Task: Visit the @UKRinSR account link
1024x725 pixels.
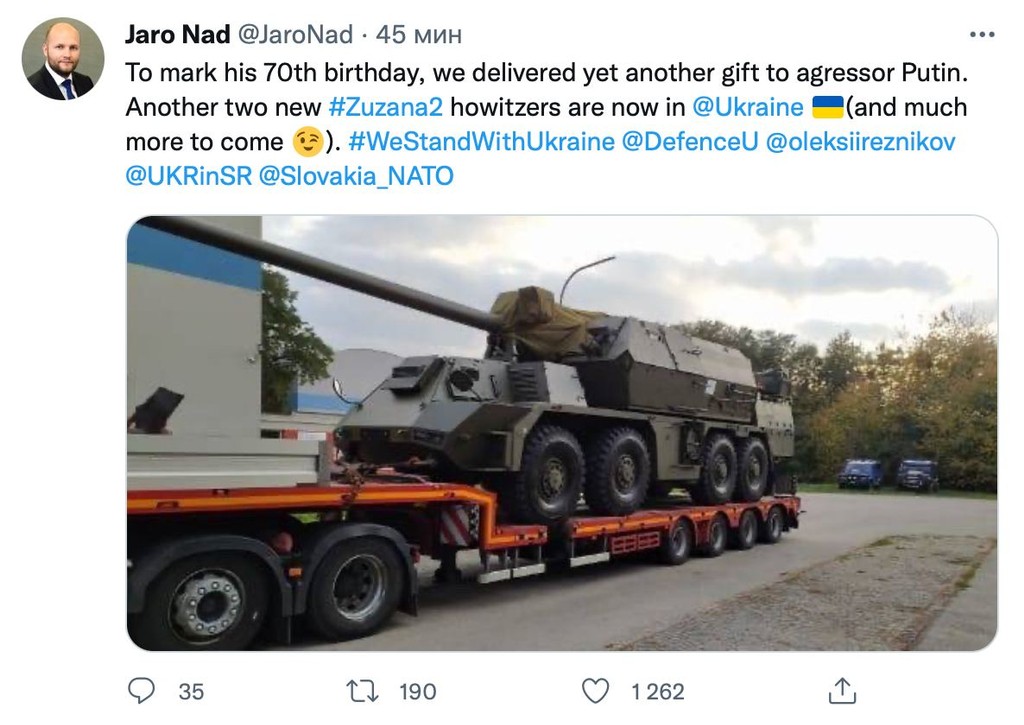Action: [x=188, y=176]
